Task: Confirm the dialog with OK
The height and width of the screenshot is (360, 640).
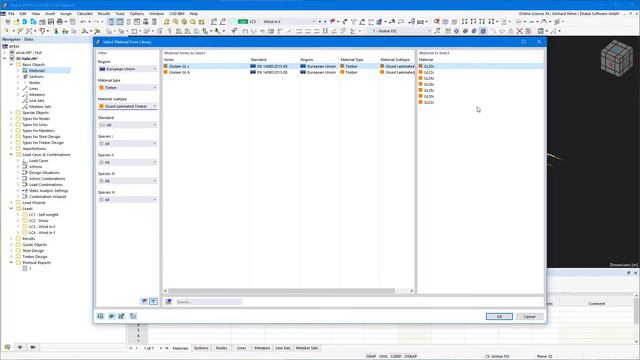Action: pos(499,316)
